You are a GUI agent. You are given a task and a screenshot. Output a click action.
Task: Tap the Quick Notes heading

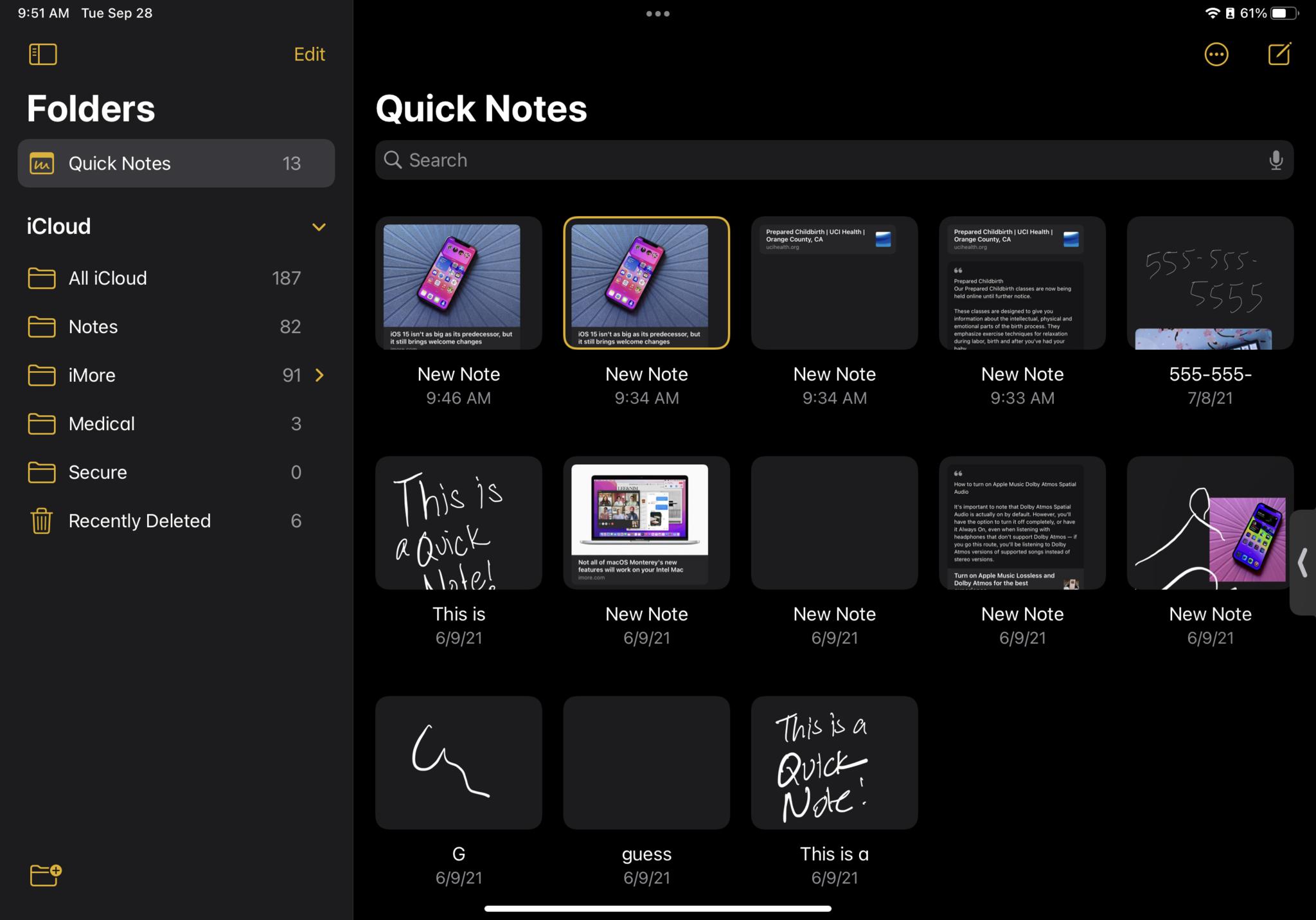point(481,108)
